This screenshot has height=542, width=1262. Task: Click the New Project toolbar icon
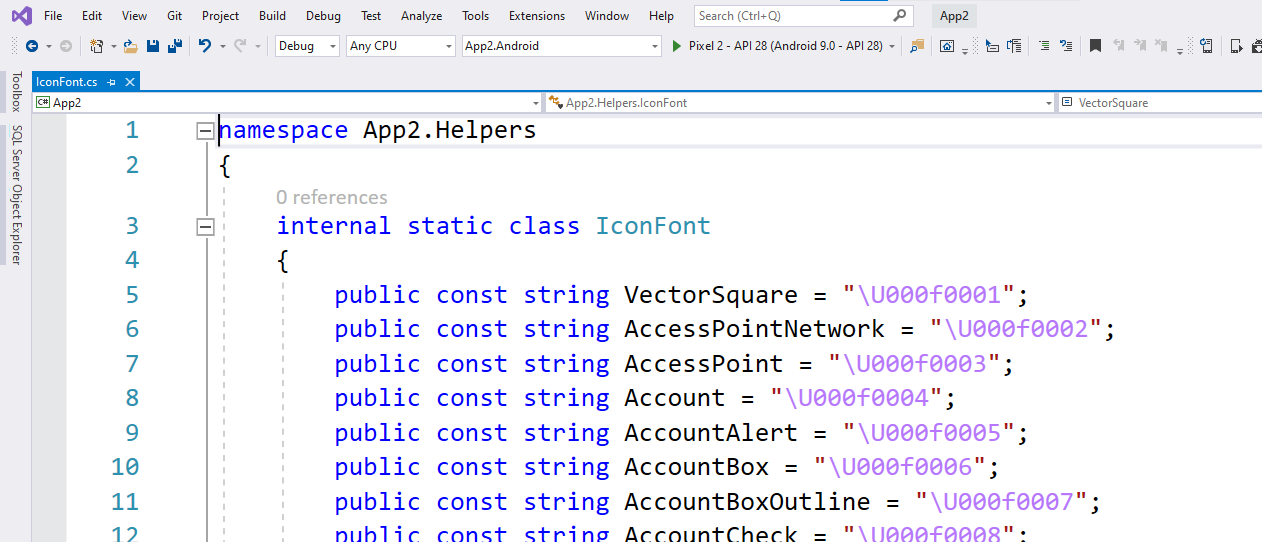coord(96,46)
